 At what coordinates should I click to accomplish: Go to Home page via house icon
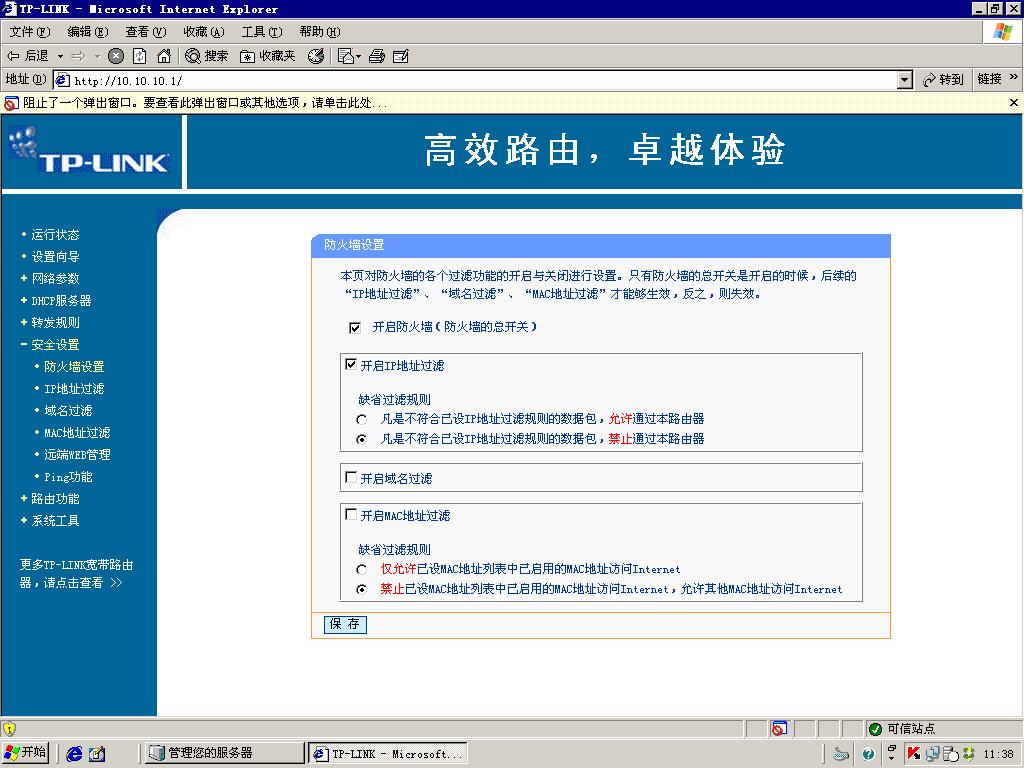(x=164, y=56)
